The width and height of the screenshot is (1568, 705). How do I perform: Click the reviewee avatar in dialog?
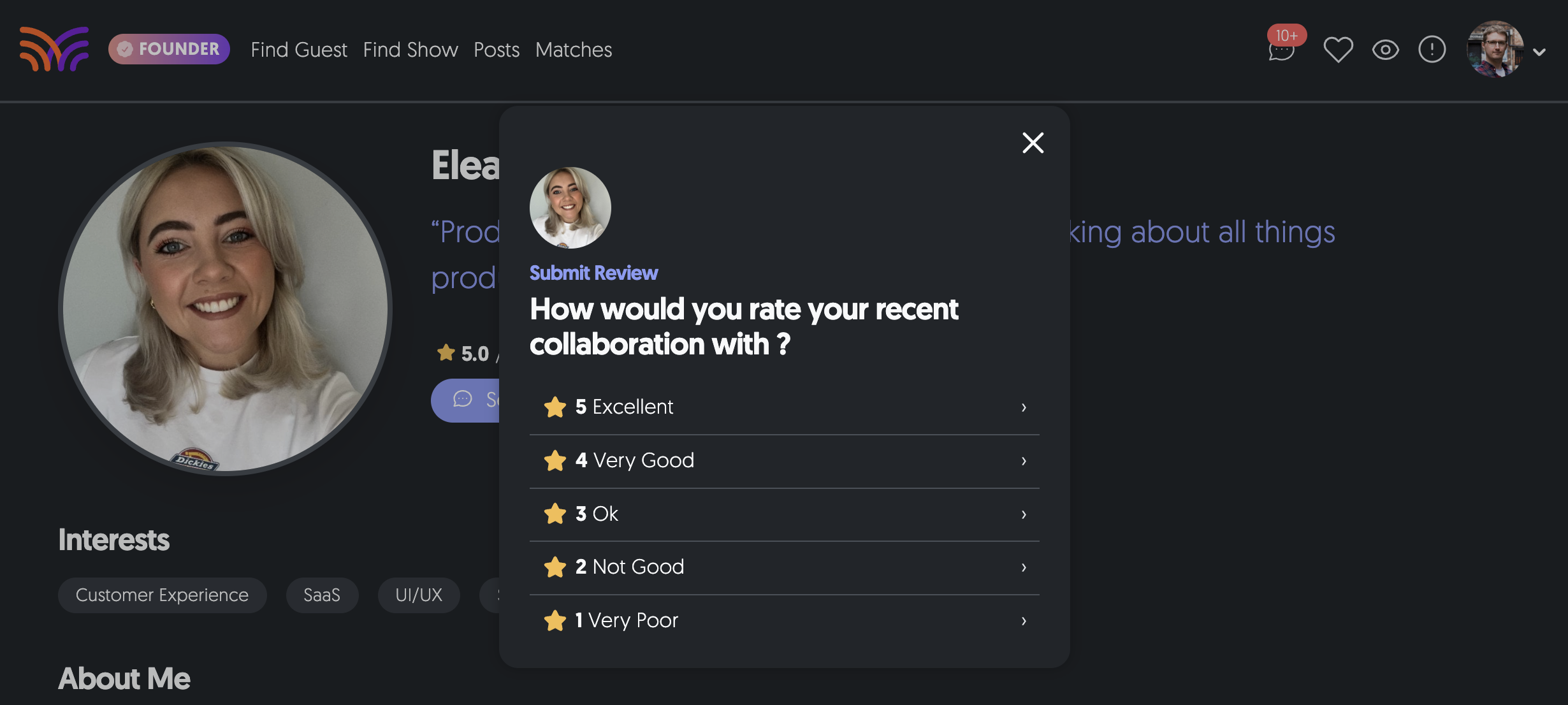tap(570, 208)
